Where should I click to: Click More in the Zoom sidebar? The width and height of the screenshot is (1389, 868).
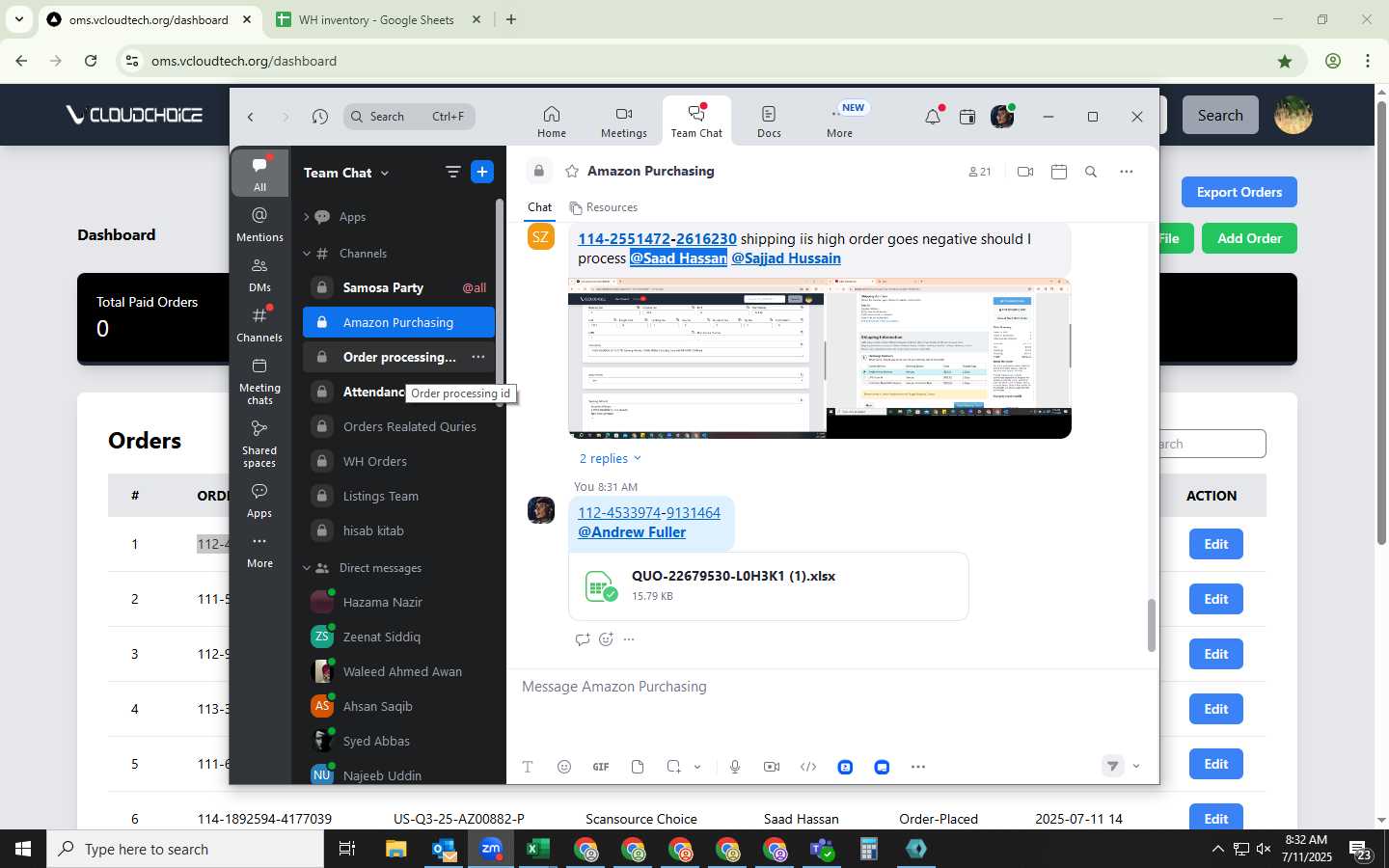tap(259, 551)
